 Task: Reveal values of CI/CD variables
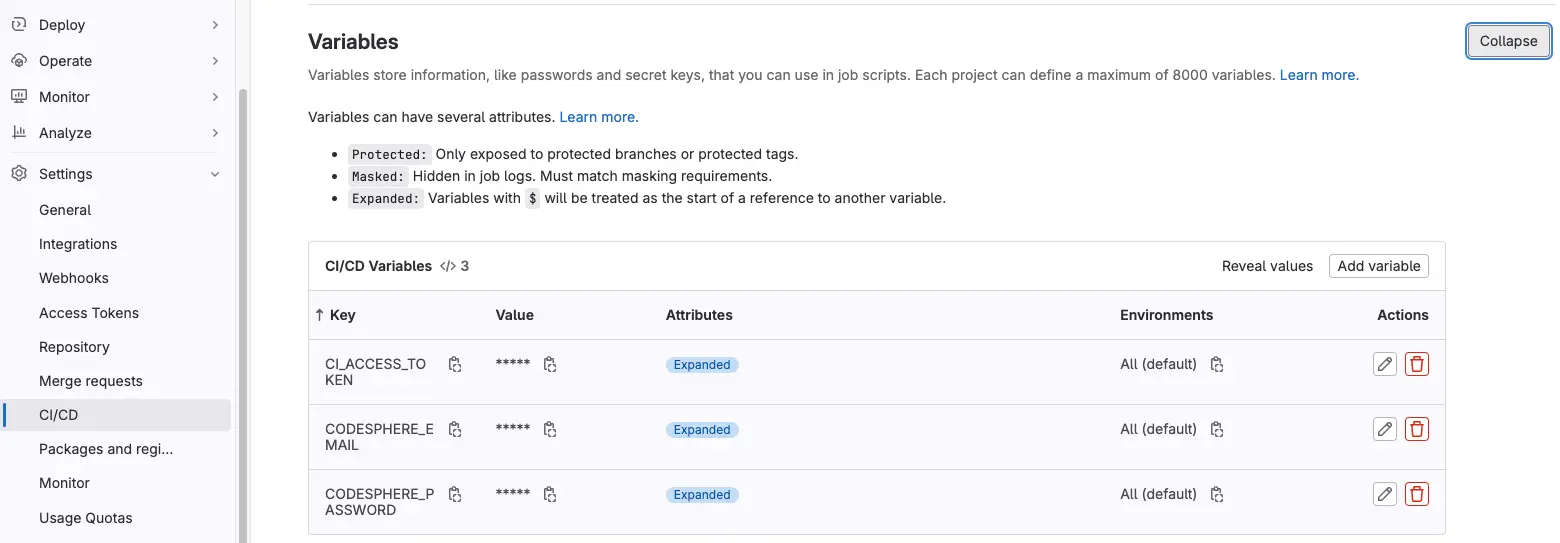[x=1267, y=266]
